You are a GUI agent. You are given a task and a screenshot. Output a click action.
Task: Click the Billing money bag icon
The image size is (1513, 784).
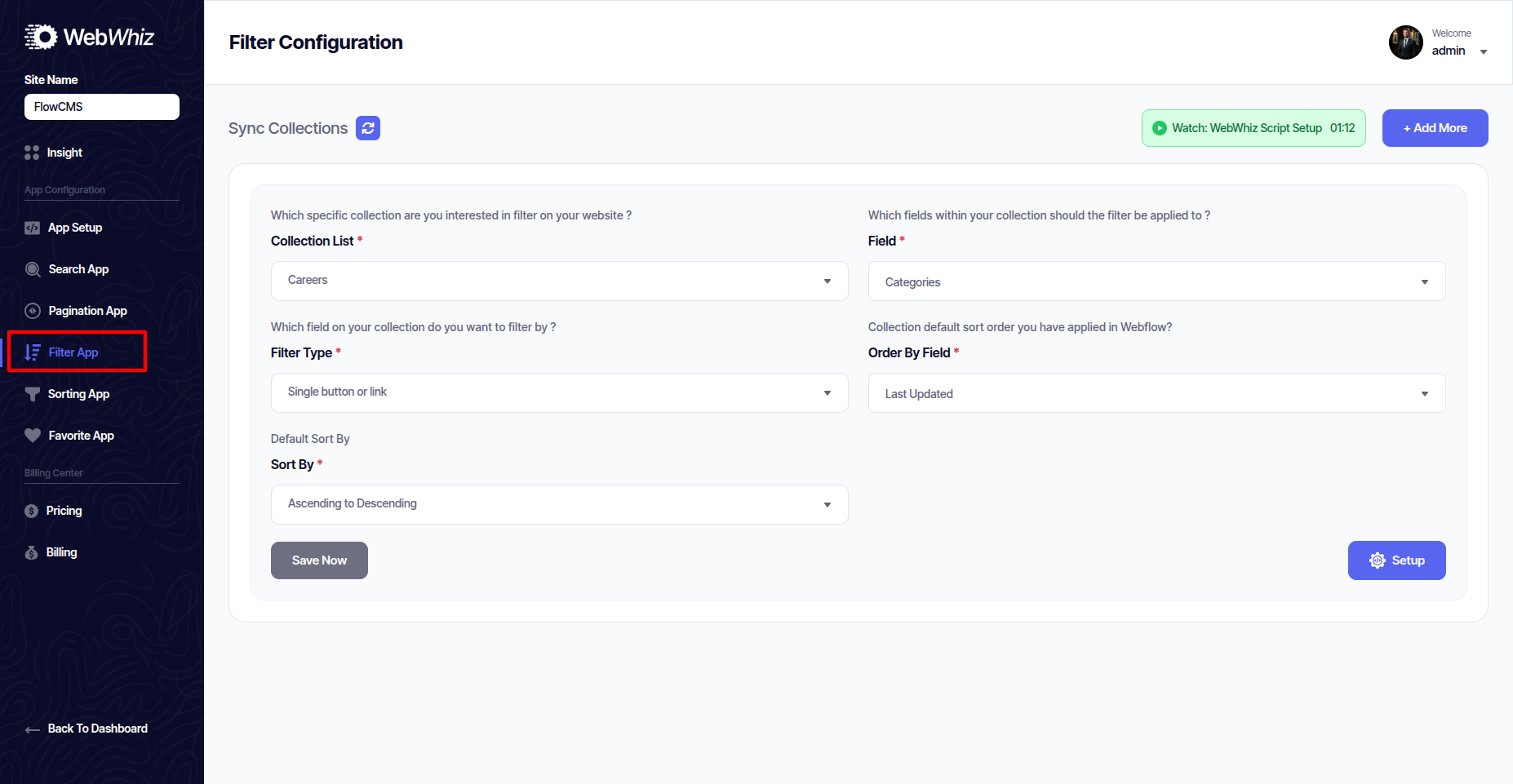32,552
